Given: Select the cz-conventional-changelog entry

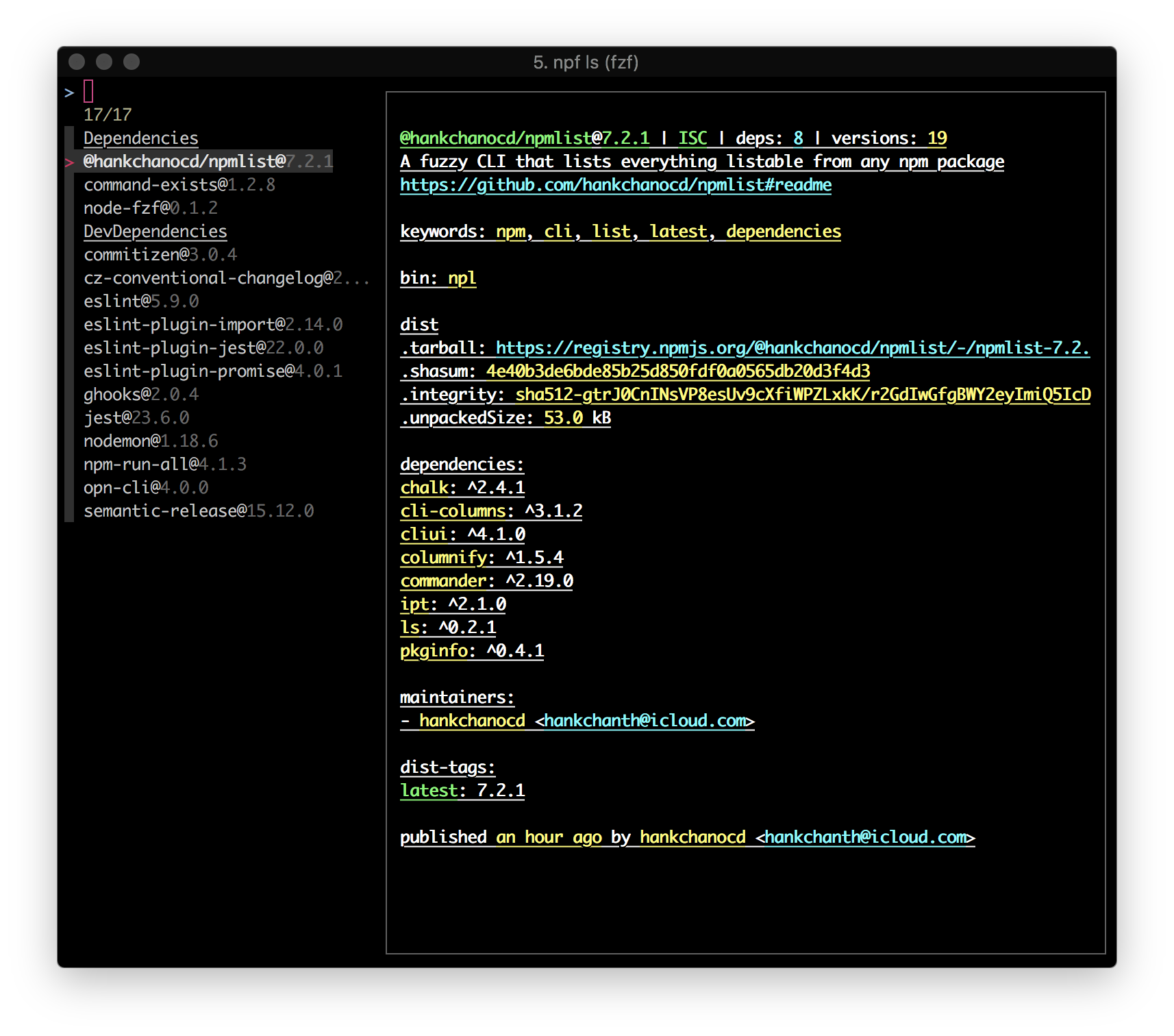Looking at the screenshot, I should tap(227, 277).
